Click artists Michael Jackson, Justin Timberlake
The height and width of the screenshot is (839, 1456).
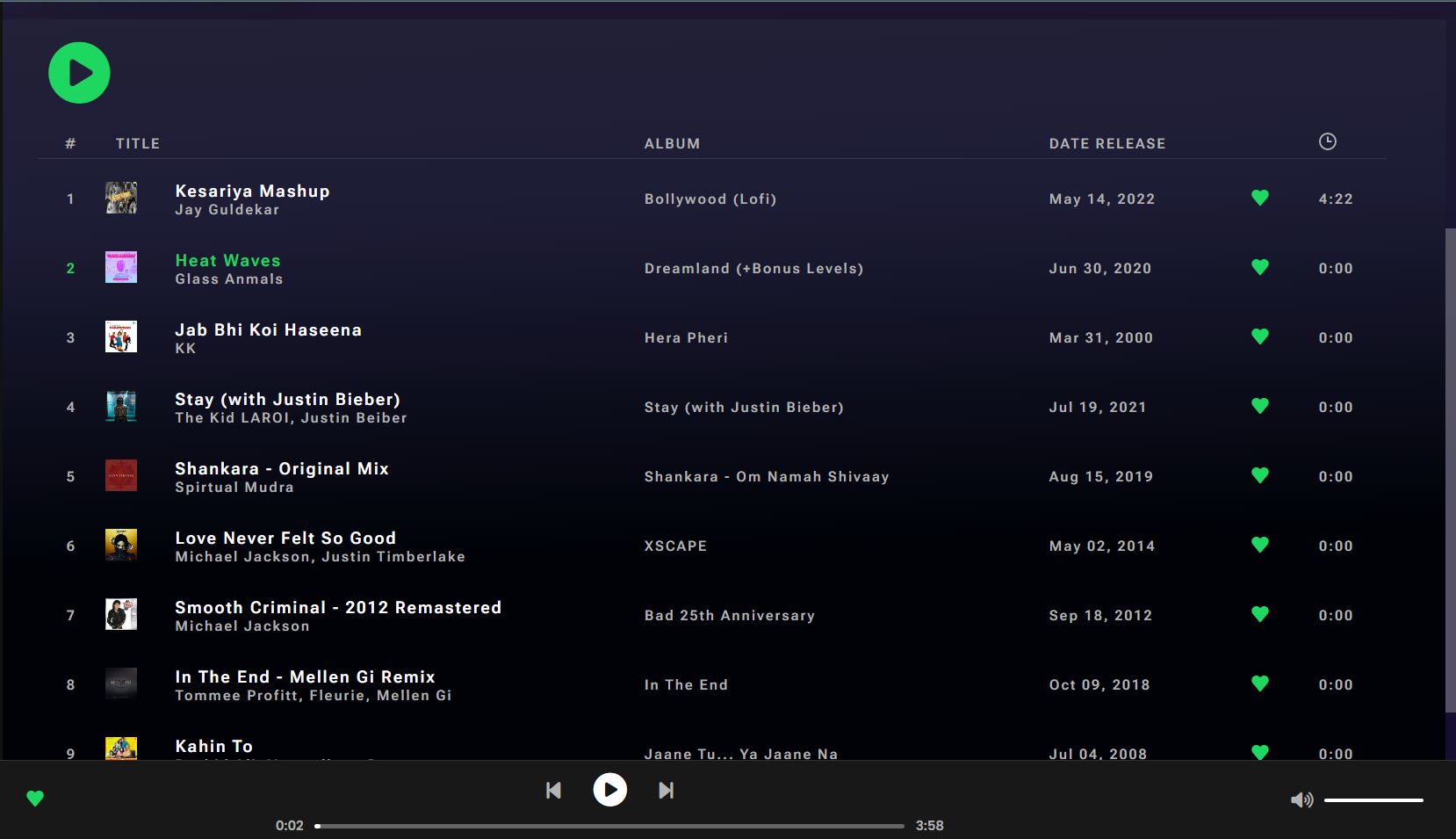coord(320,557)
